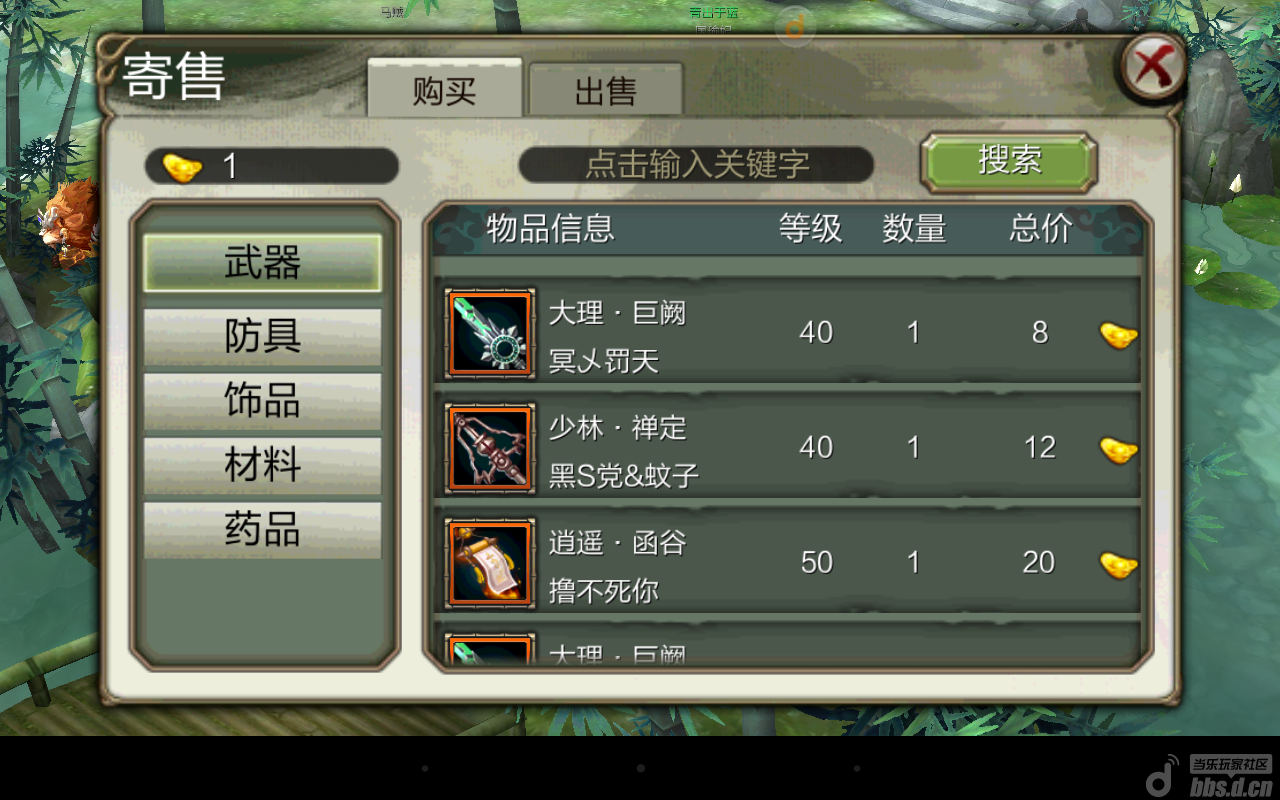Select the 武器 category
The height and width of the screenshot is (800, 1280).
coord(262,264)
